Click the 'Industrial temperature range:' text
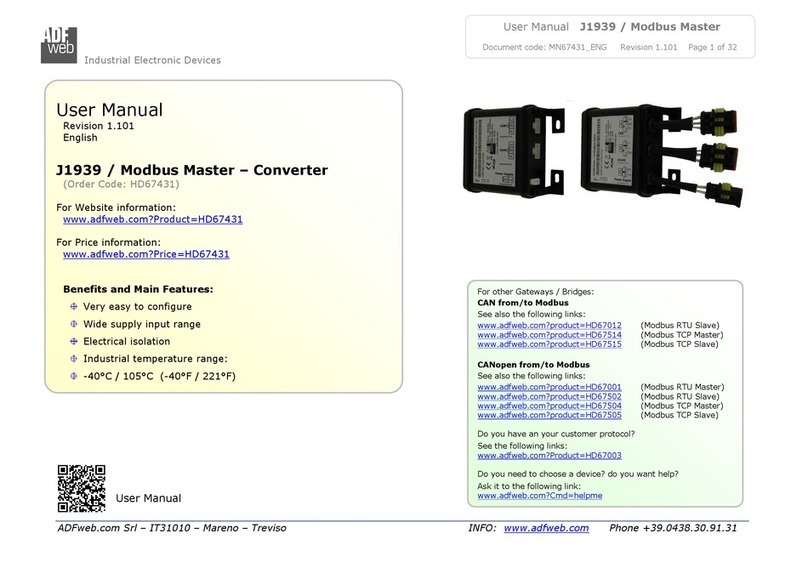This screenshot has width=808, height=568. point(155,359)
